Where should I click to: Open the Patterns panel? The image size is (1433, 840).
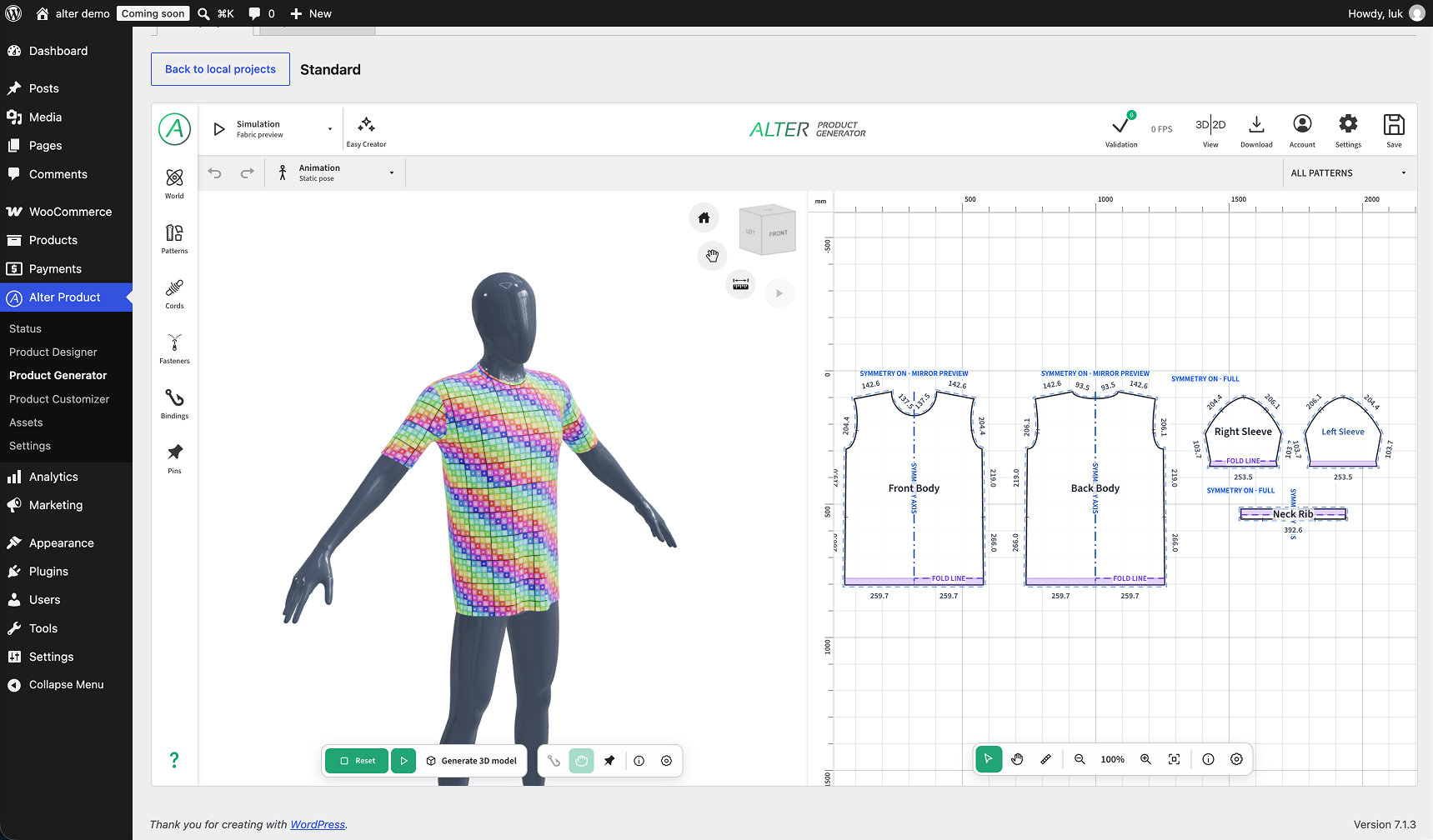coord(174,238)
